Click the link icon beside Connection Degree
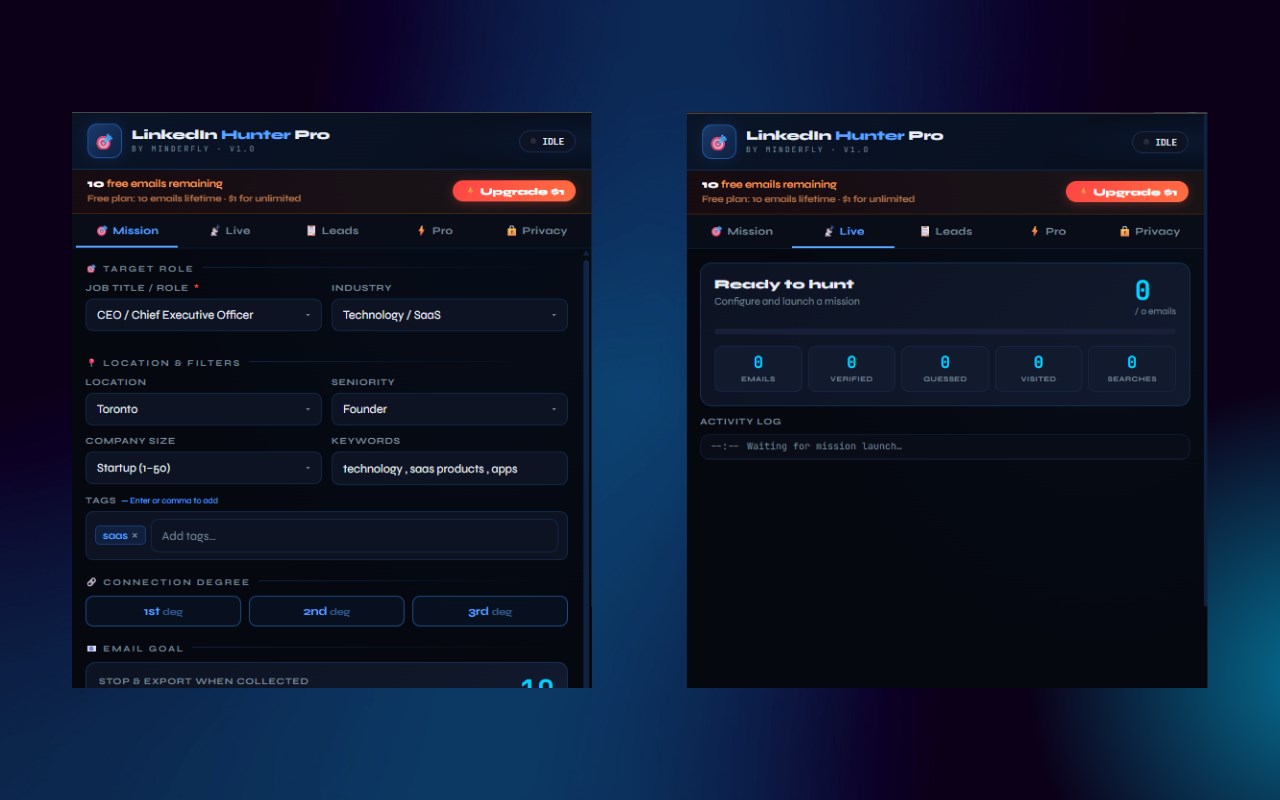The width and height of the screenshot is (1280, 800). point(91,582)
